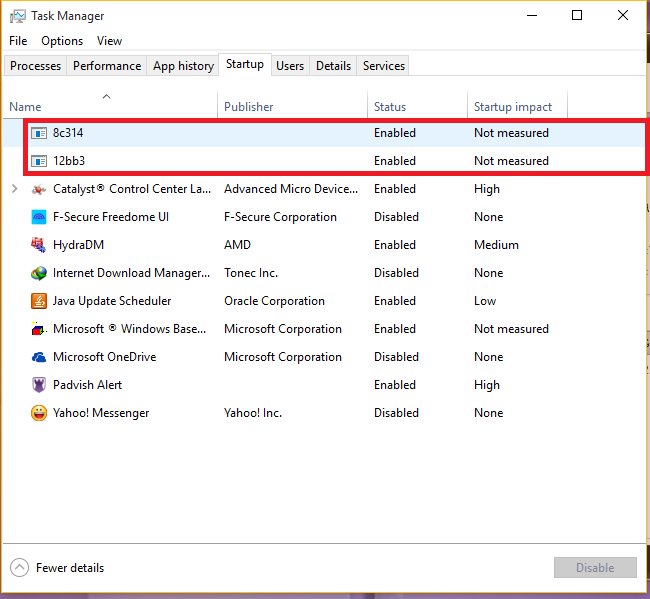Click the Advanced Micro Device... publisher cell
This screenshot has width=650, height=599.
click(x=291, y=189)
